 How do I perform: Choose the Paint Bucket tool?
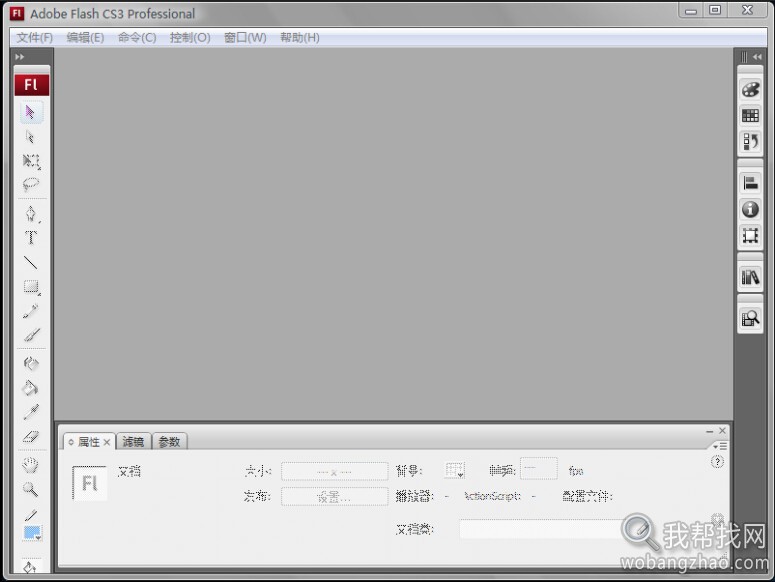[x=31, y=388]
